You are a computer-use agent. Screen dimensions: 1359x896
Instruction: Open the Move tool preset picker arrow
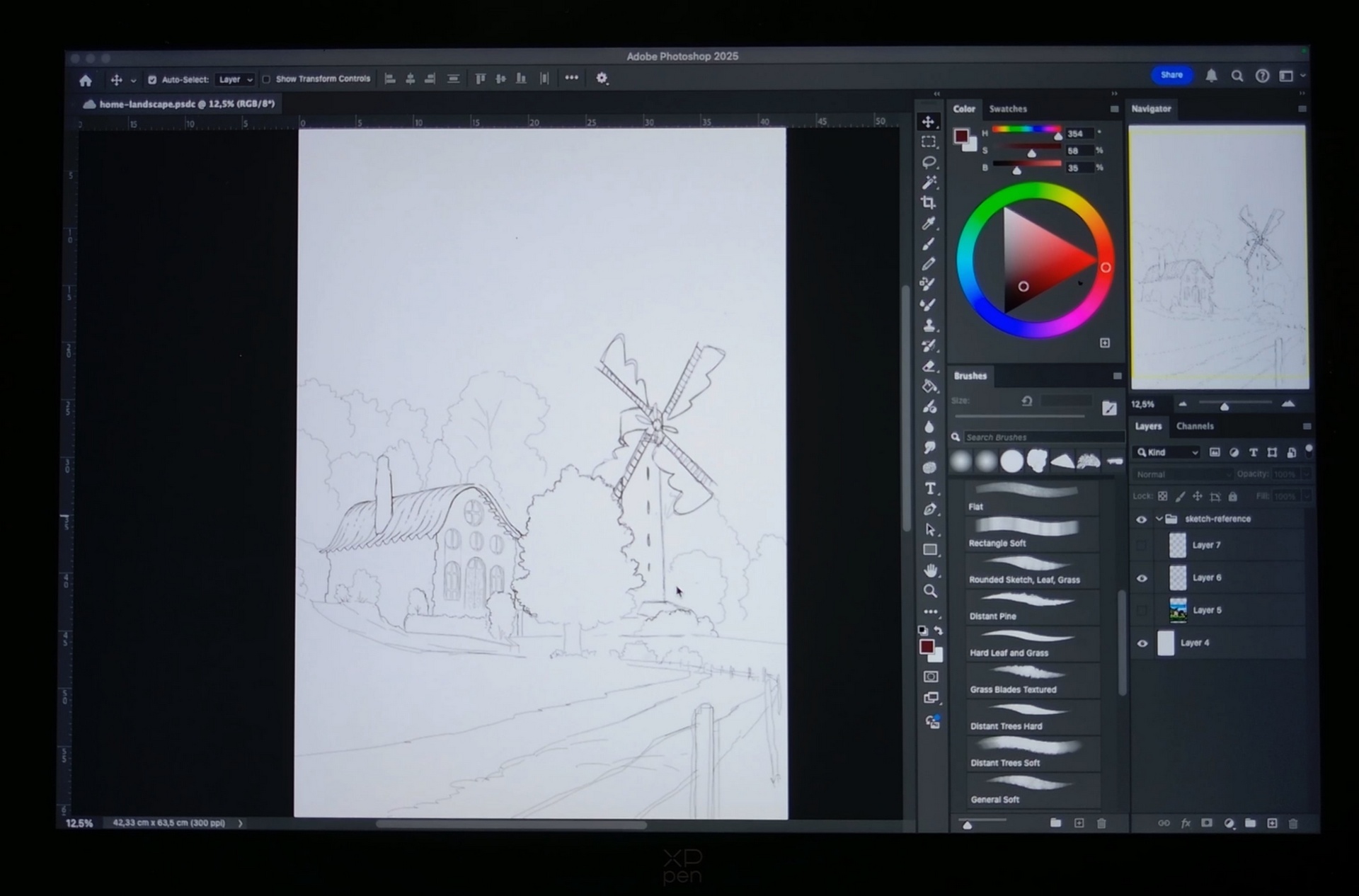pos(133,81)
